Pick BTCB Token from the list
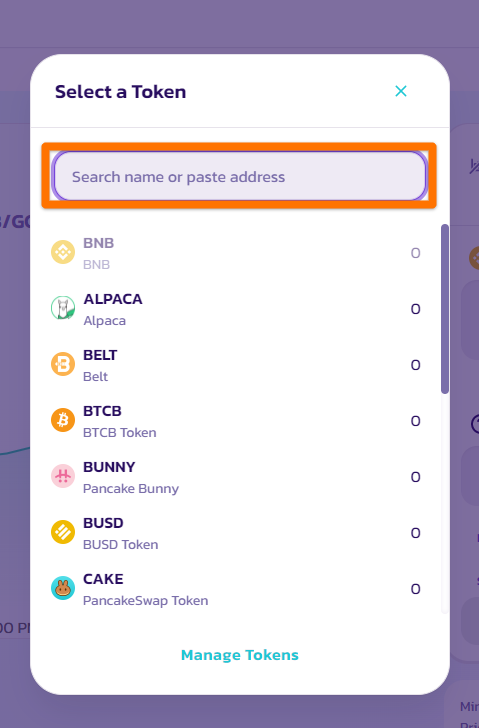The image size is (479, 728). pyautogui.click(x=236, y=421)
